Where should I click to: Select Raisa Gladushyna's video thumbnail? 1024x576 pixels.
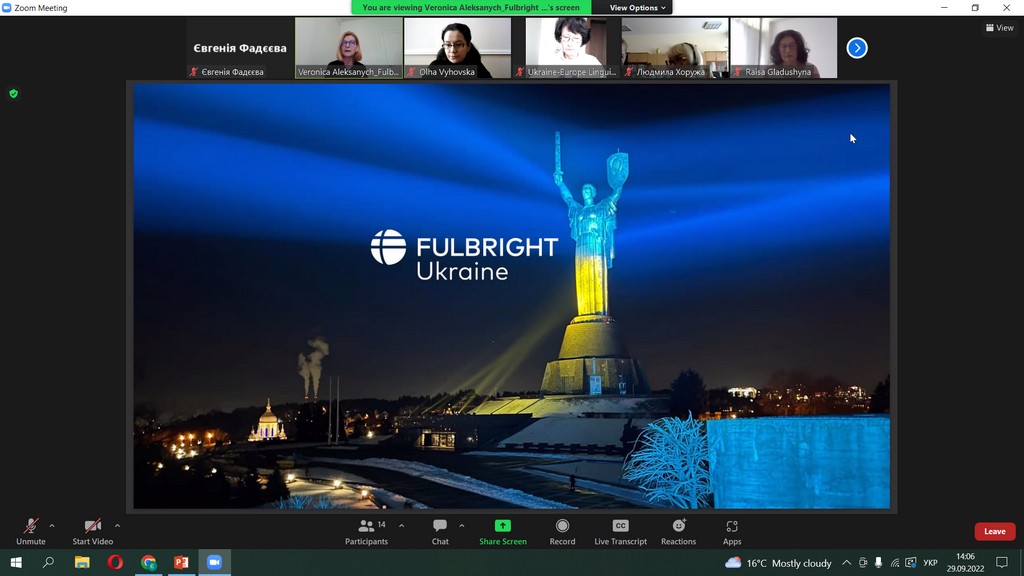[783, 48]
